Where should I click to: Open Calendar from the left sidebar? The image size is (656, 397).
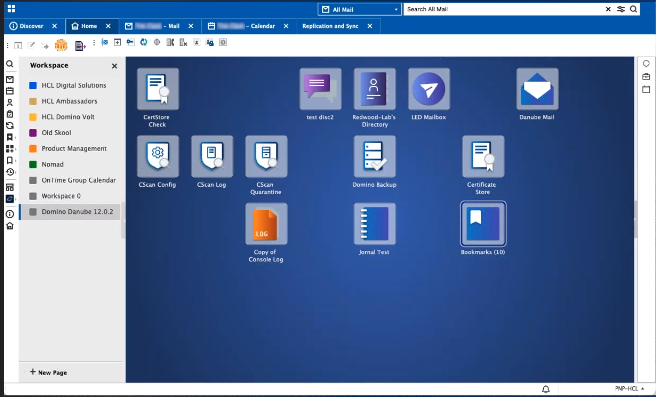point(10,91)
